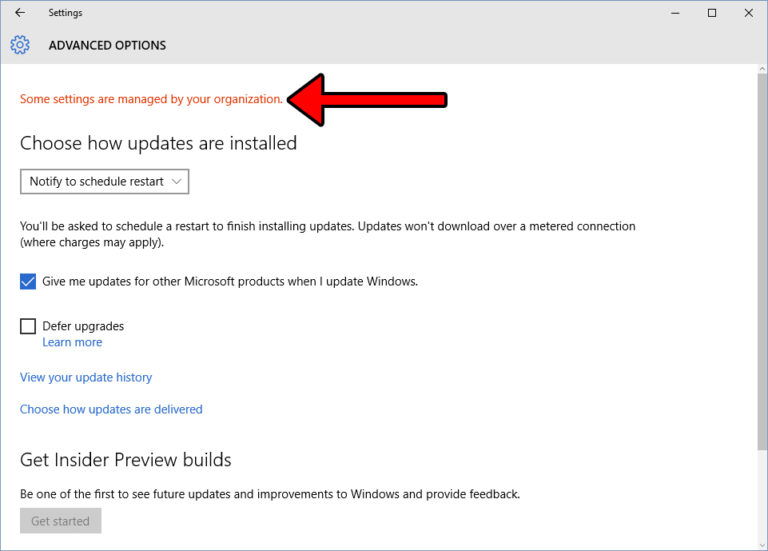Select the 'Choose how updates are installed' heading

coord(158,143)
